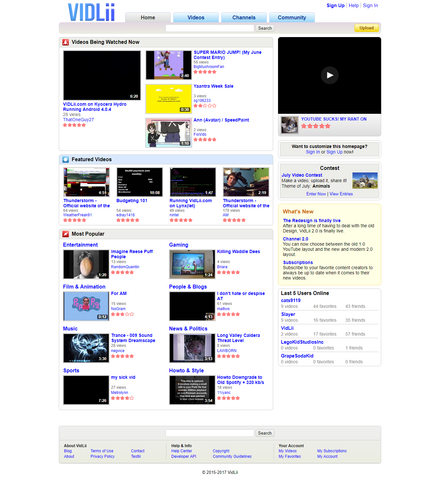This screenshot has width=440, height=480.
Task: Open the Home tab
Action: [148, 18]
